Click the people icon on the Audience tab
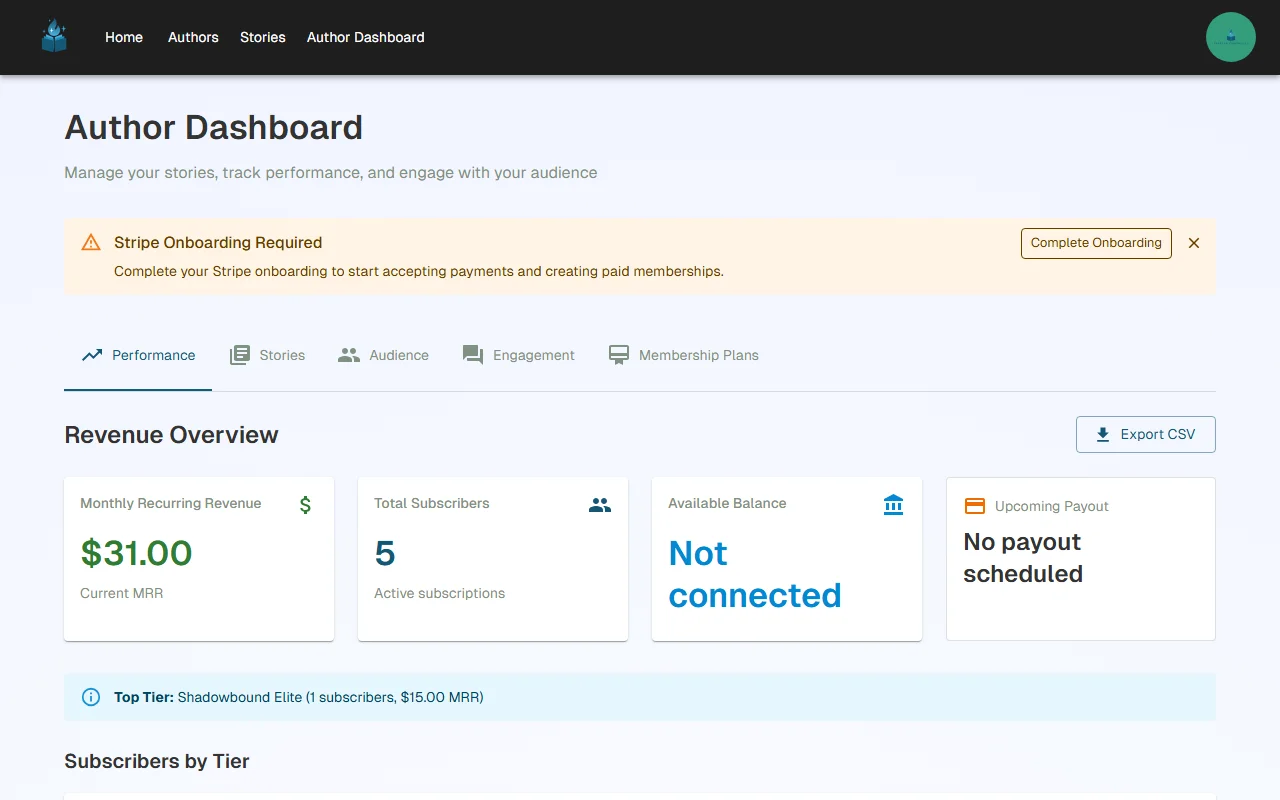Screen dimensions: 1280x800 click(349, 354)
